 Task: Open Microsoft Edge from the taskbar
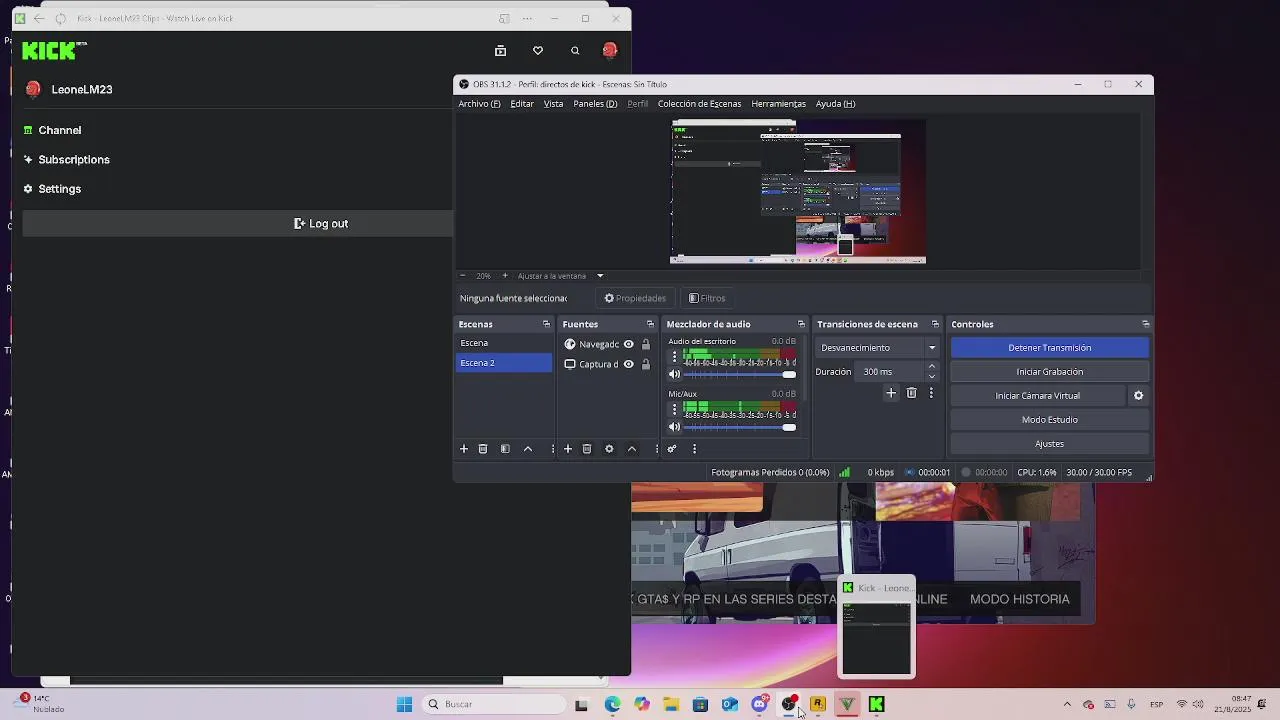[x=612, y=704]
